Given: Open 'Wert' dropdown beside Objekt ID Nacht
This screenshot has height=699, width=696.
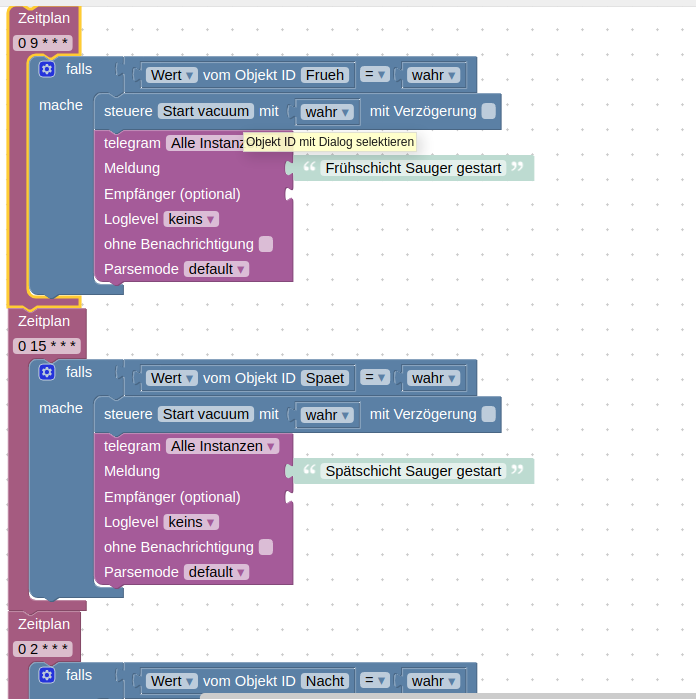Looking at the screenshot, I should point(172,681).
